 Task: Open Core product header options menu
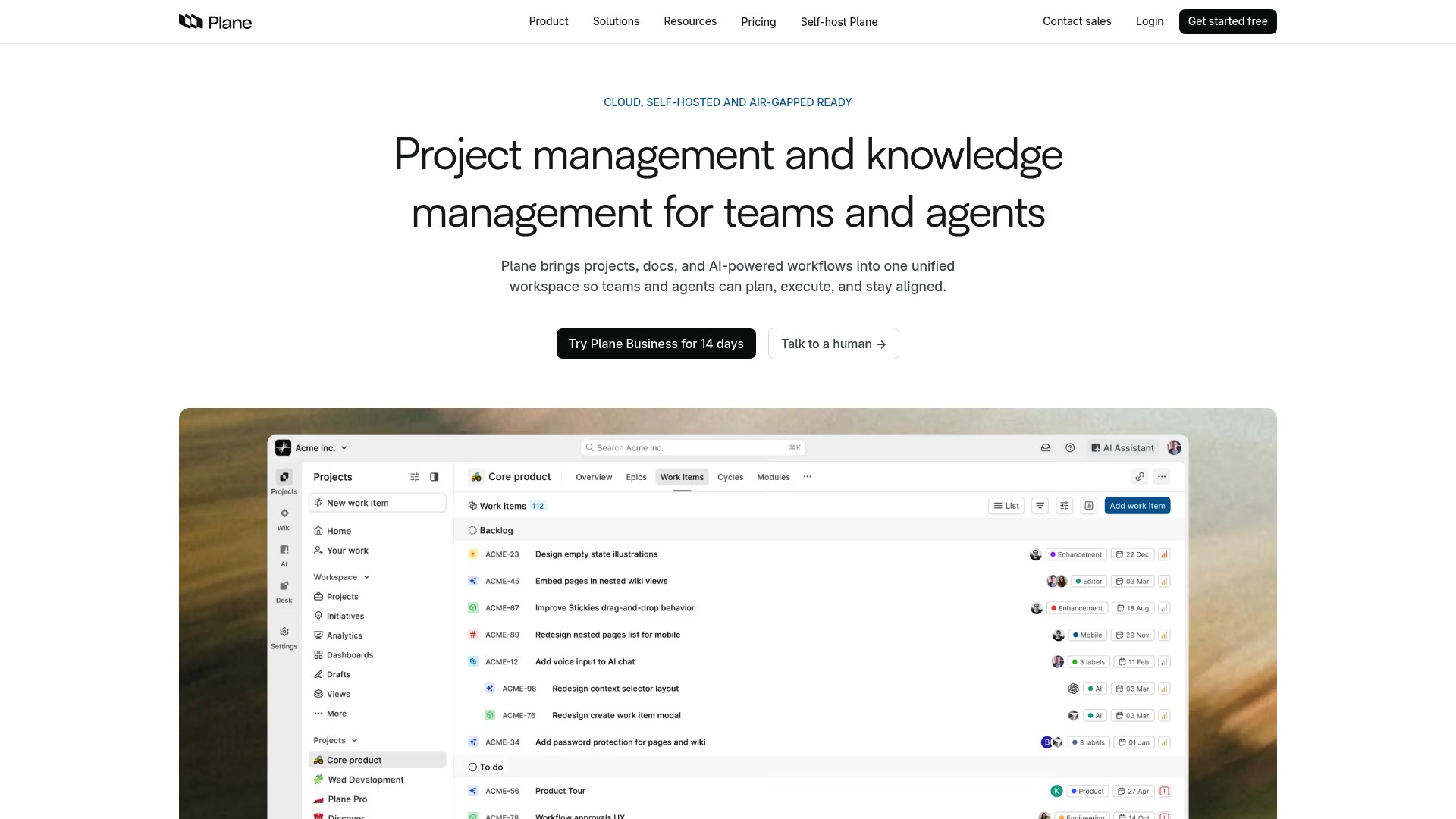[1163, 477]
